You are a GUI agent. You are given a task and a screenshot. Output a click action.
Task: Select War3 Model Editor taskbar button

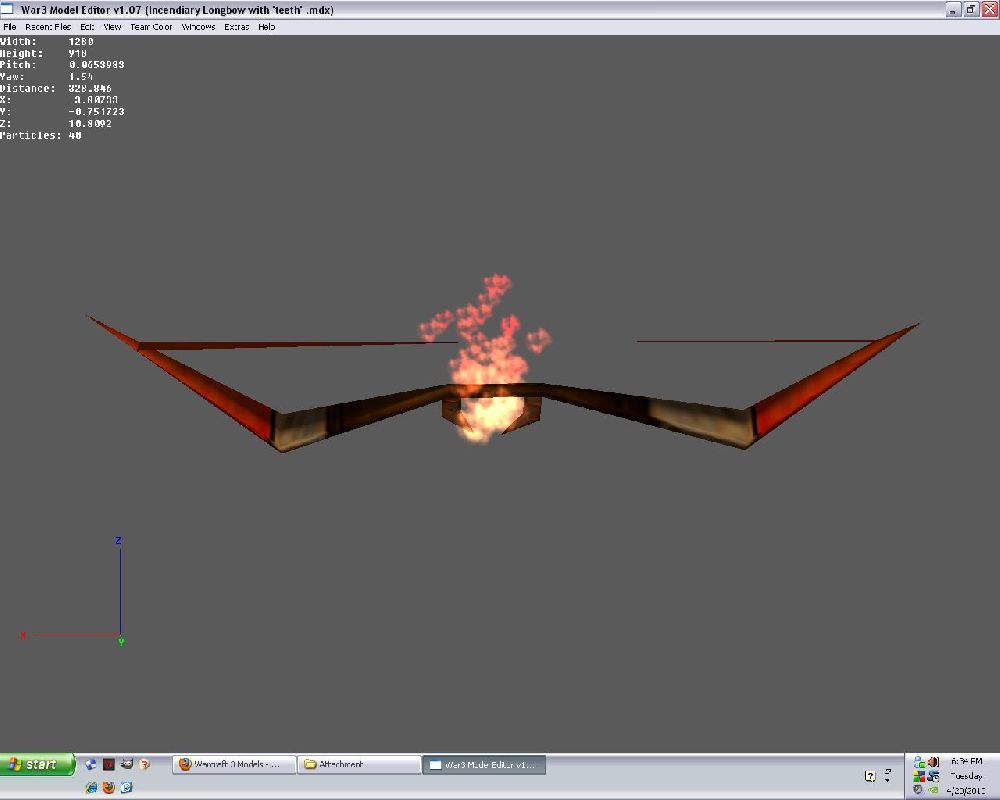pos(483,764)
